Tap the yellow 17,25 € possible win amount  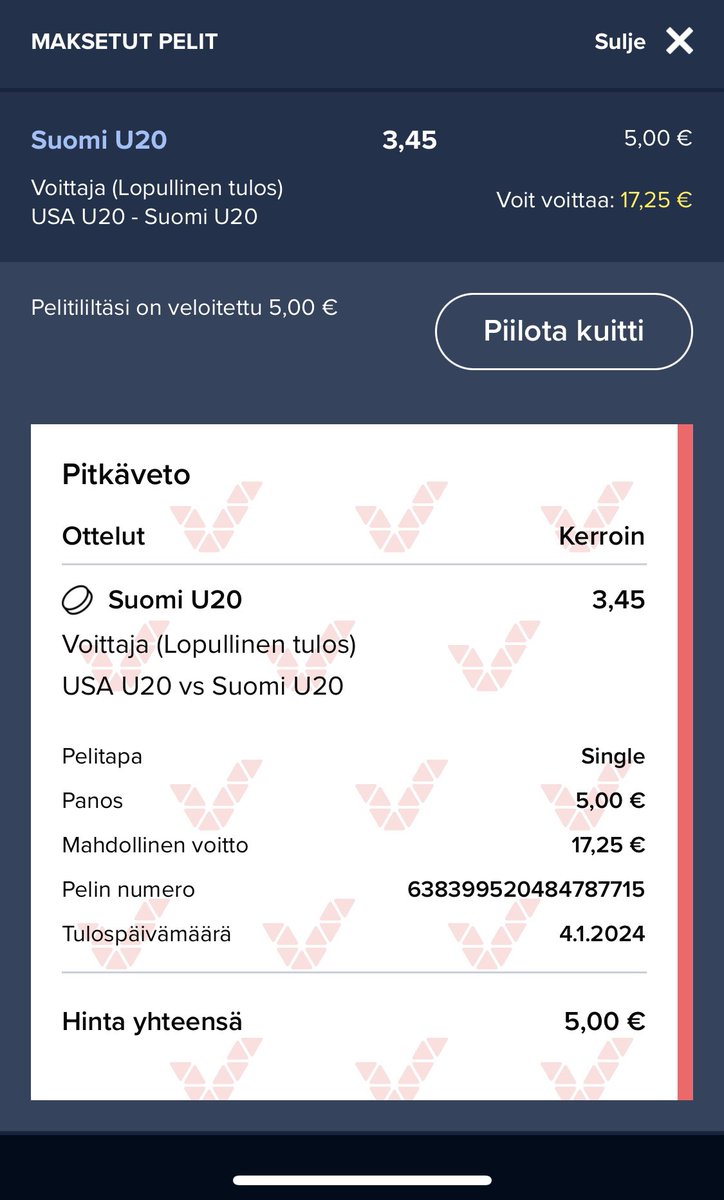(x=656, y=200)
